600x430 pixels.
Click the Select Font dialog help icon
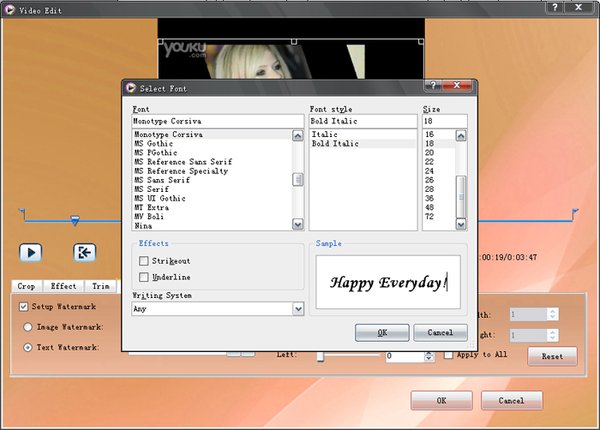433,87
